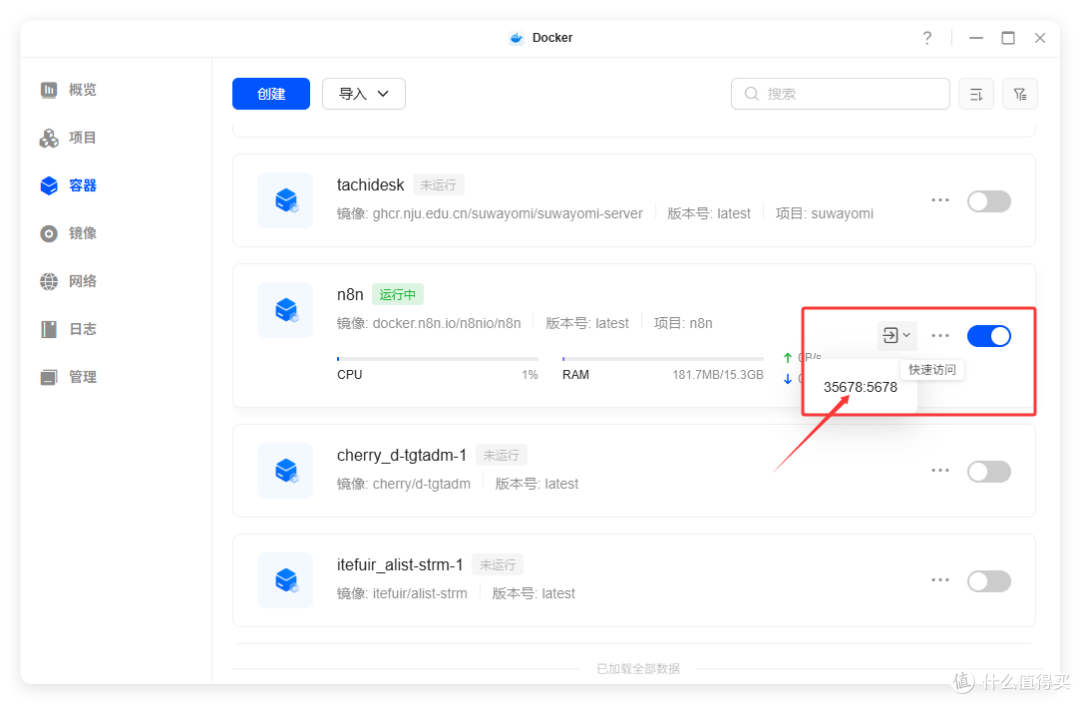
Task: Click the itefuir_alist-strm-1 未运行 status badge
Action: (497, 565)
